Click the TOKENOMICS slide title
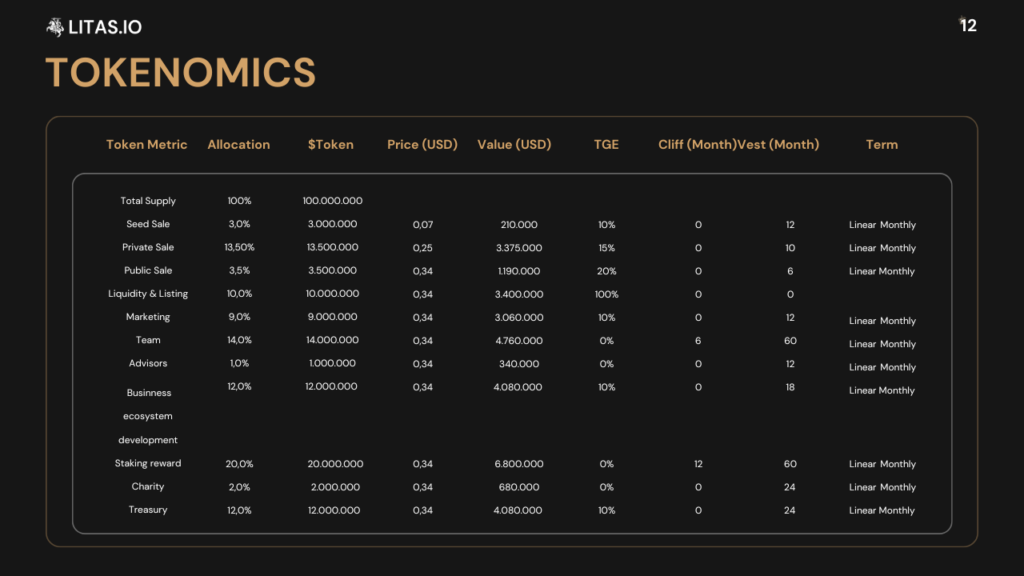The height and width of the screenshot is (576, 1024). 180,73
